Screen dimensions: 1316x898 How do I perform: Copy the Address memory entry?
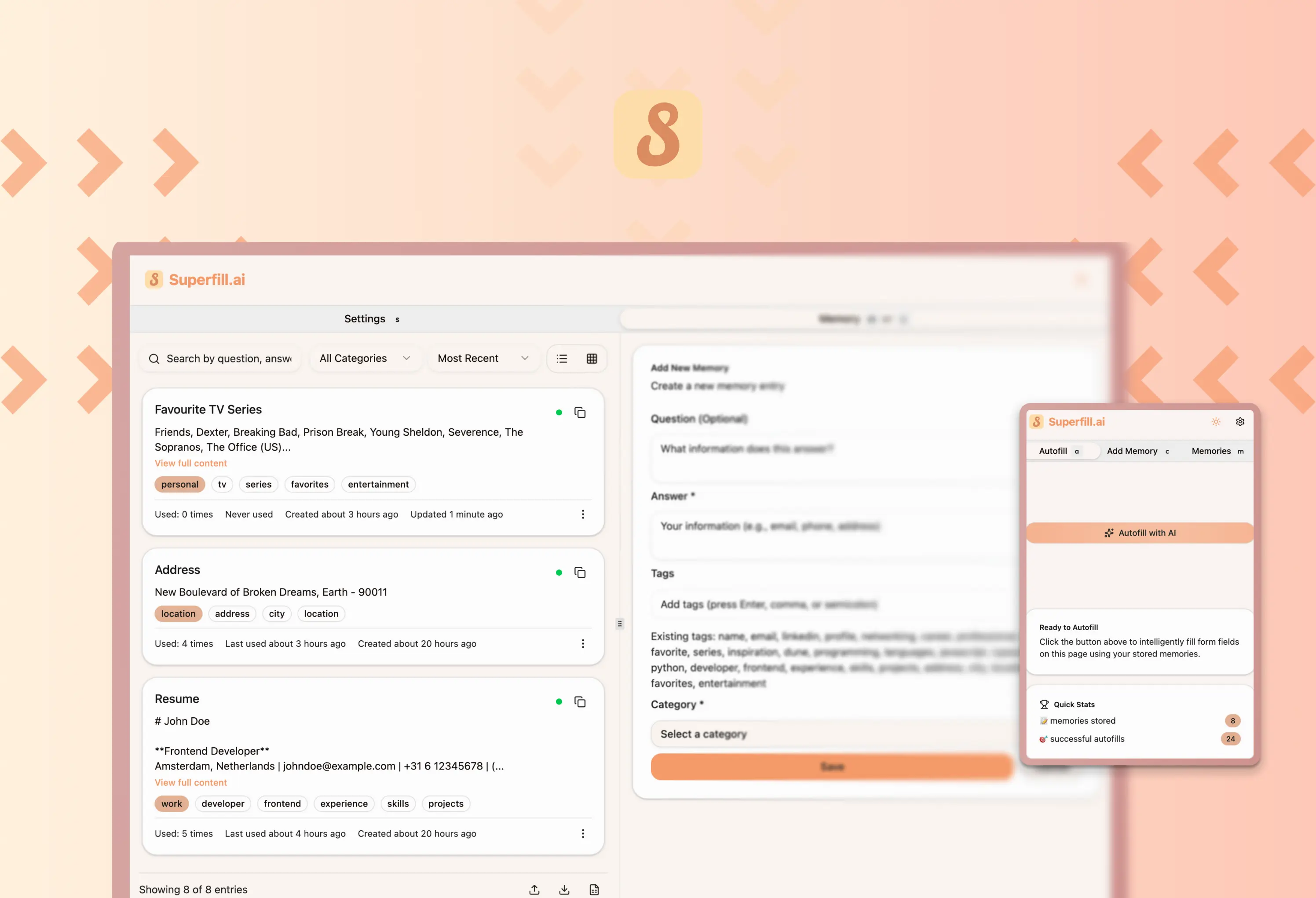580,573
